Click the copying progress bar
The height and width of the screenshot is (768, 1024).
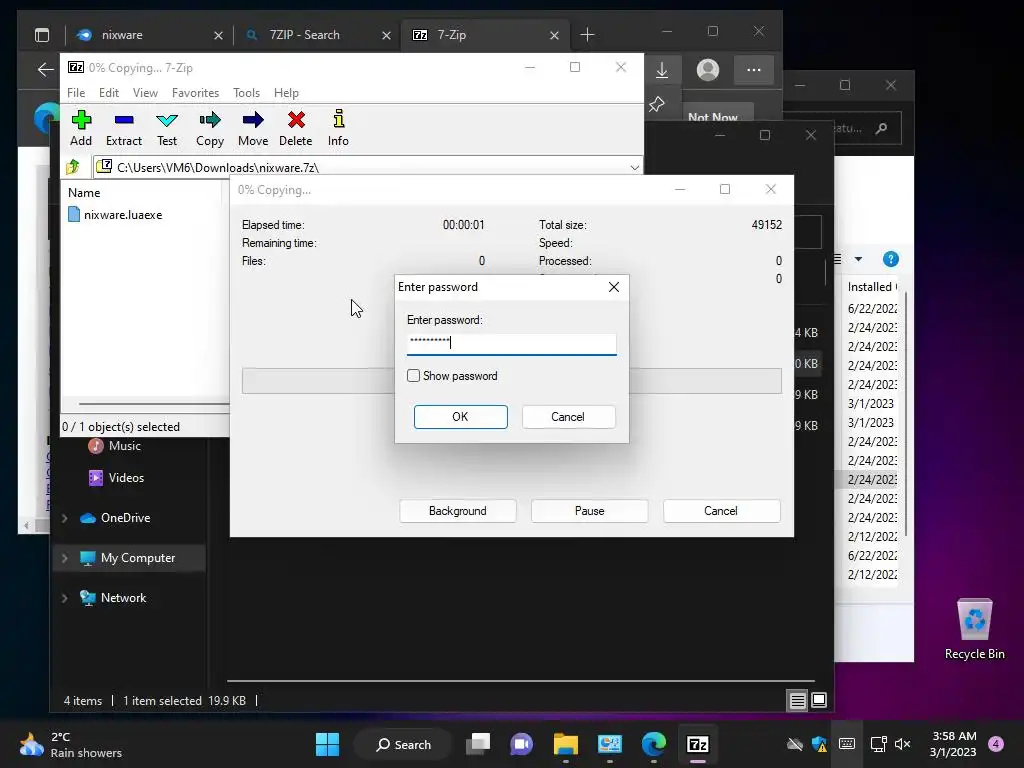(x=511, y=381)
